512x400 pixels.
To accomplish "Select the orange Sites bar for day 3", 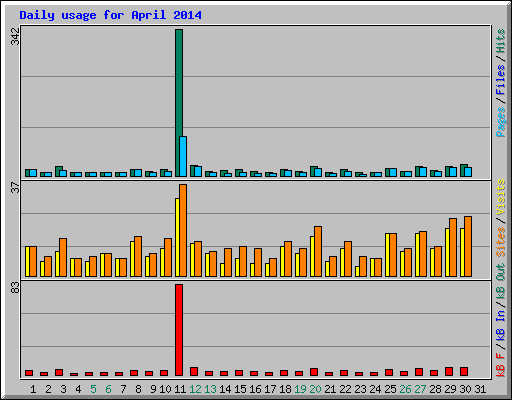I will pyautogui.click(x=63, y=257).
